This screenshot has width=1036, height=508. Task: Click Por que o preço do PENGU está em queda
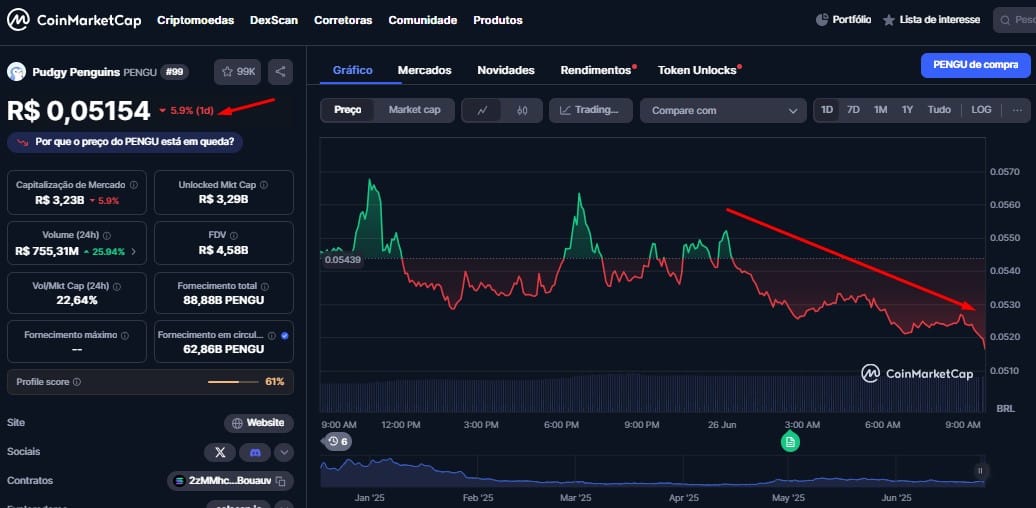point(125,142)
